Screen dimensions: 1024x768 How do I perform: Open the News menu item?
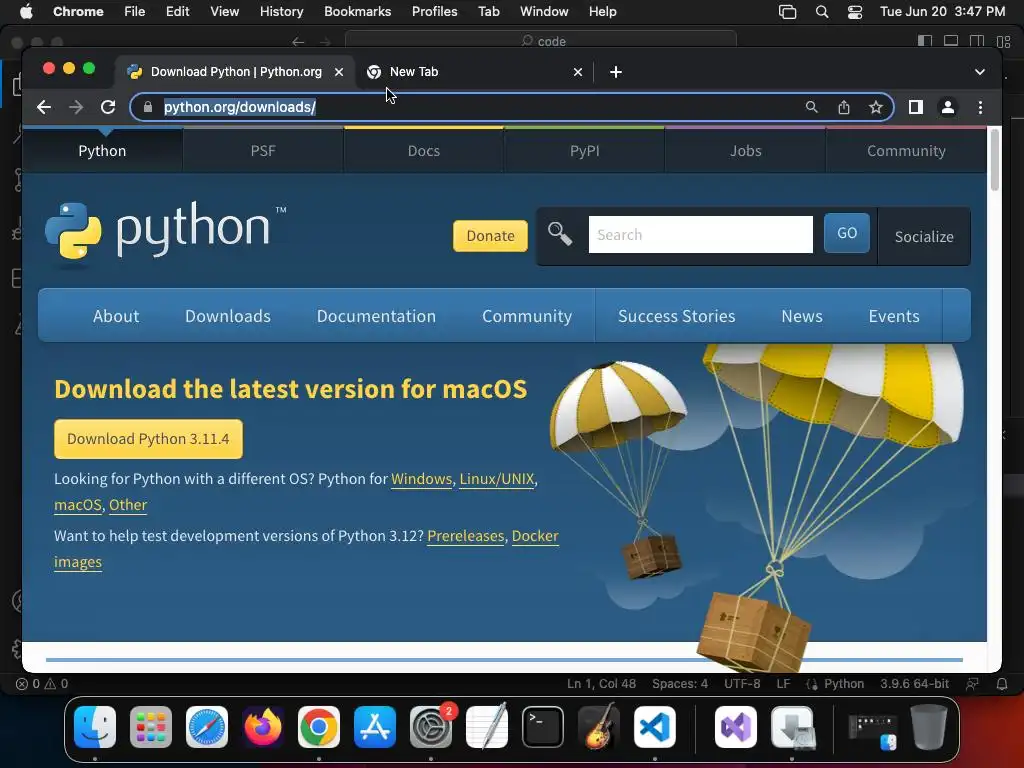802,316
